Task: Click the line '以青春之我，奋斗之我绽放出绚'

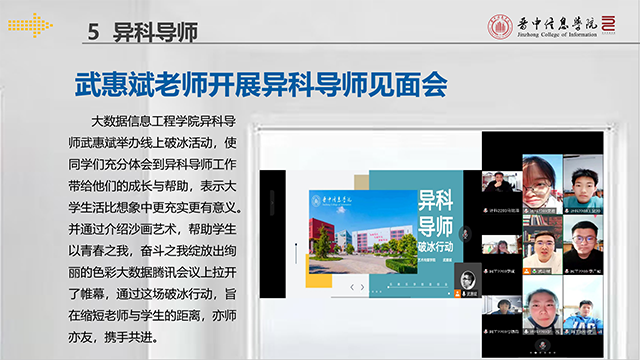Action: pyautogui.click(x=152, y=251)
